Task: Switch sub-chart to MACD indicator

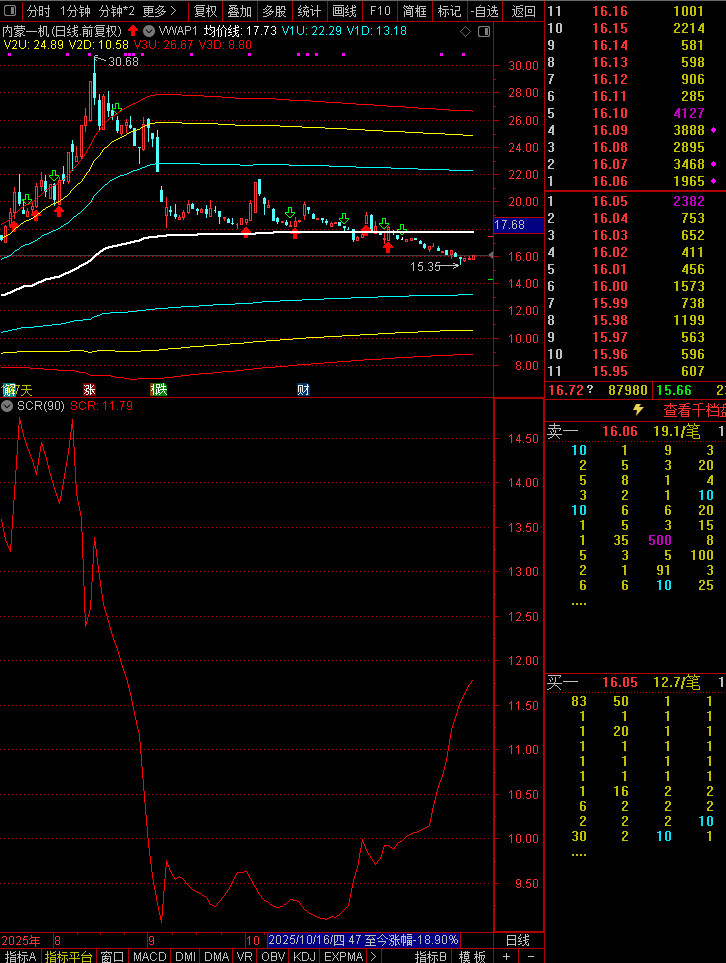Action: click(149, 956)
